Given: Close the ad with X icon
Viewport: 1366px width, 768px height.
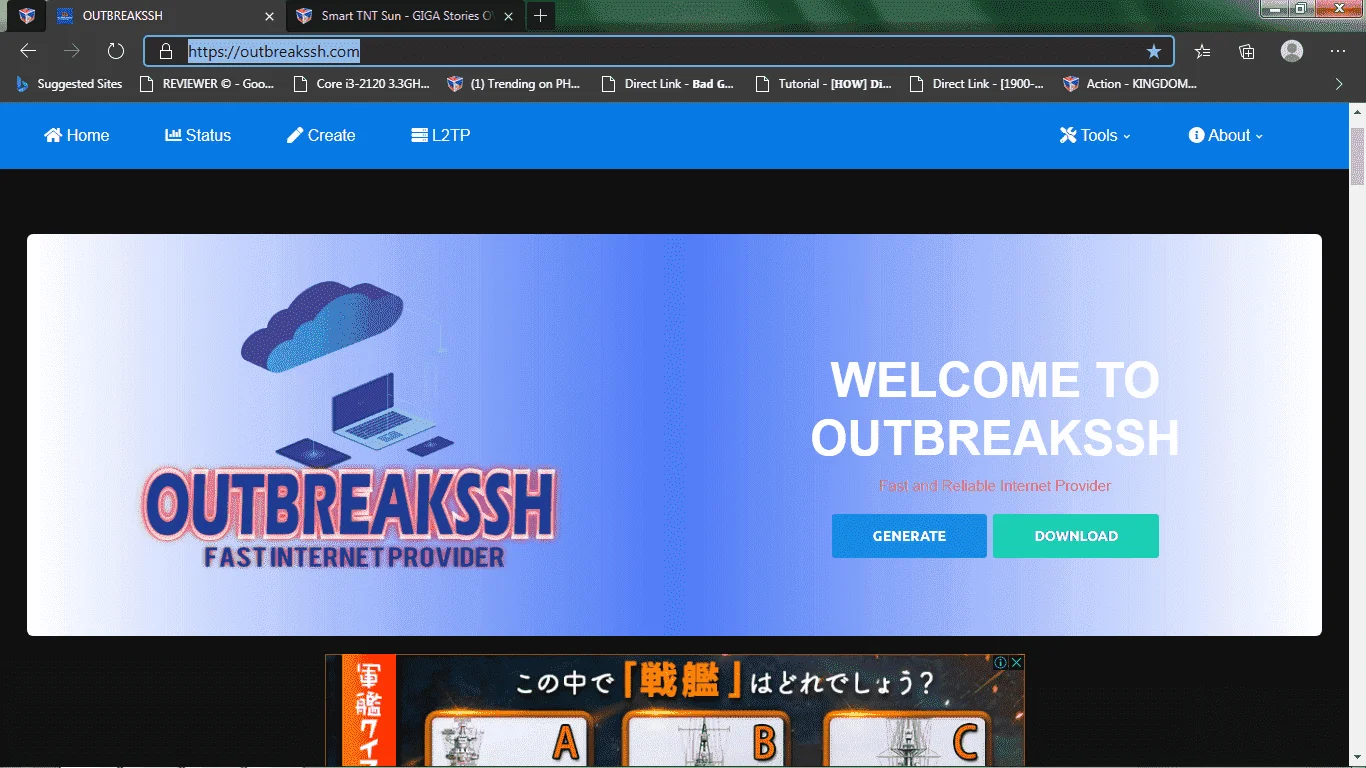Looking at the screenshot, I should 1017,662.
